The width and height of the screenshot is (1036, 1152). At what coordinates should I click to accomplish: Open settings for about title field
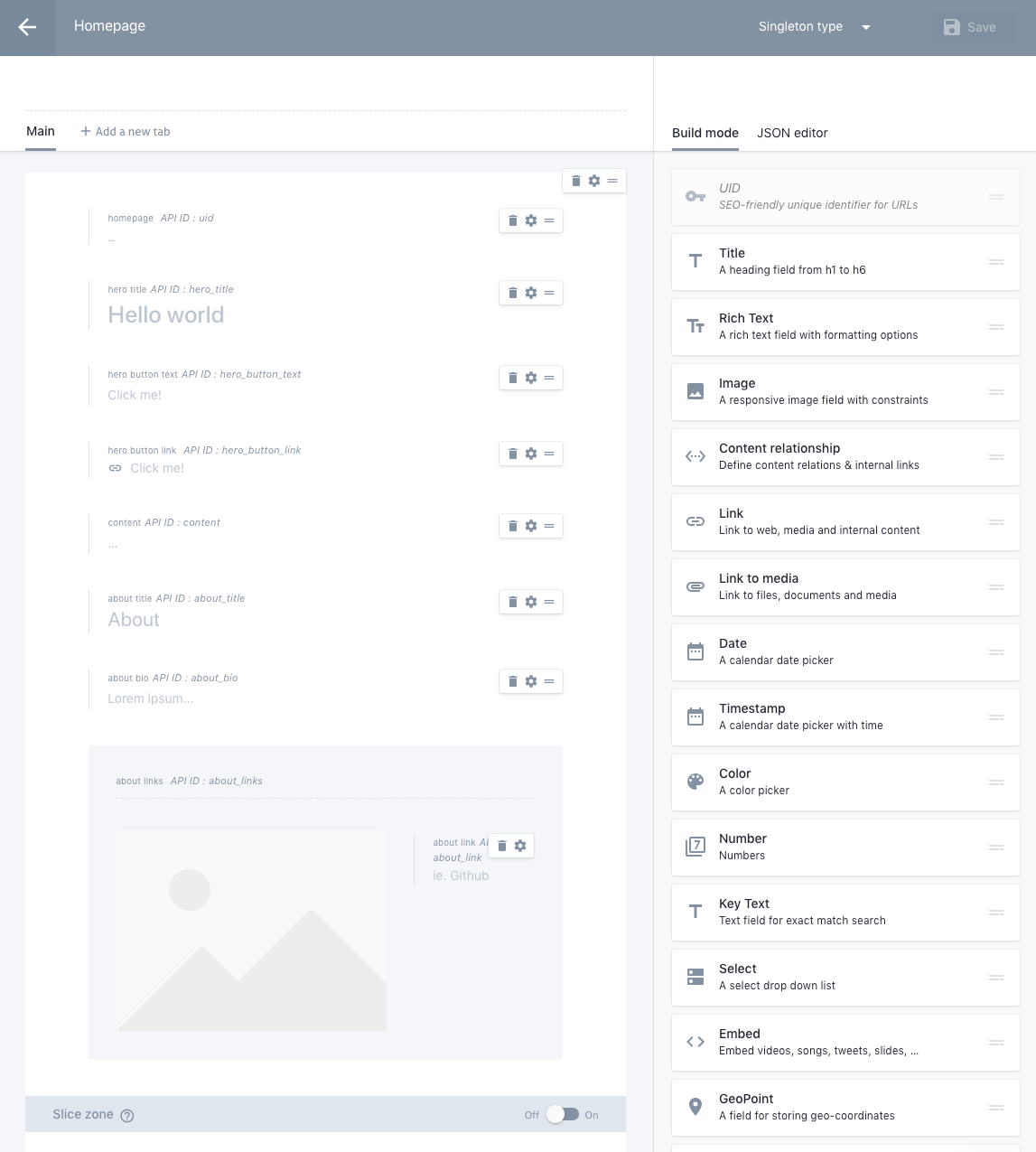click(531, 602)
